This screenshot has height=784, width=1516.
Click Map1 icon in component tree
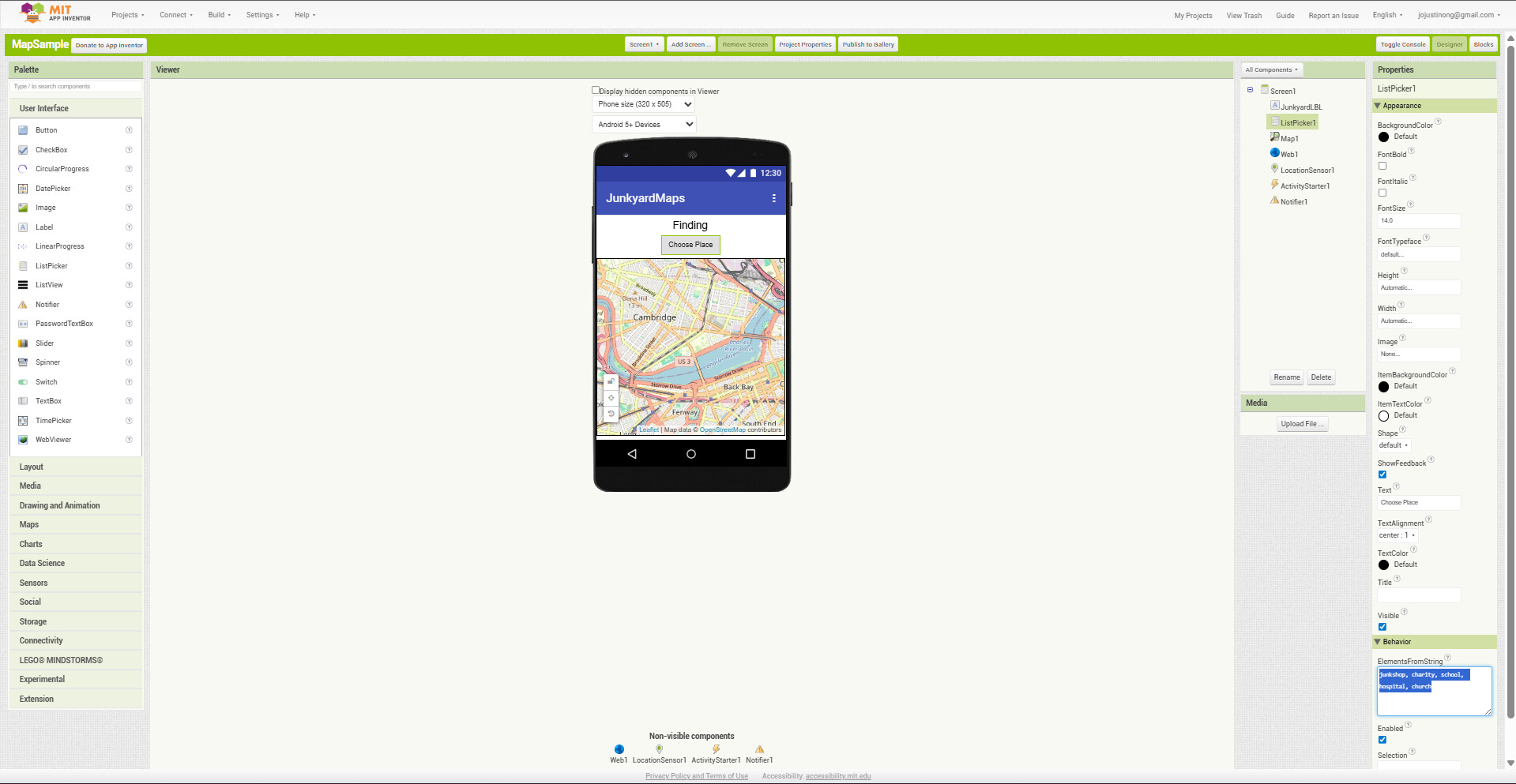point(1275,137)
